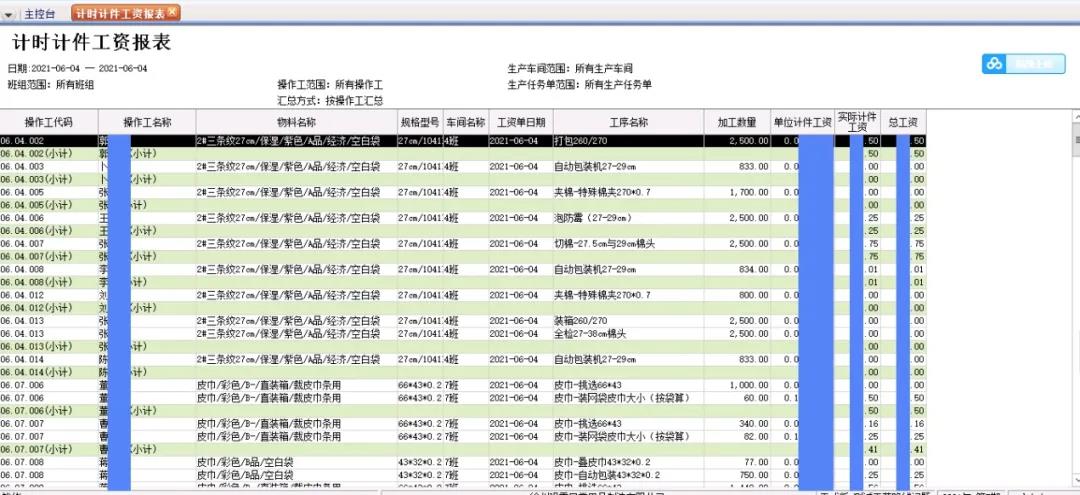This screenshot has width=1080, height=495.
Task: Click the 规格型号 column header
Action: point(420,123)
